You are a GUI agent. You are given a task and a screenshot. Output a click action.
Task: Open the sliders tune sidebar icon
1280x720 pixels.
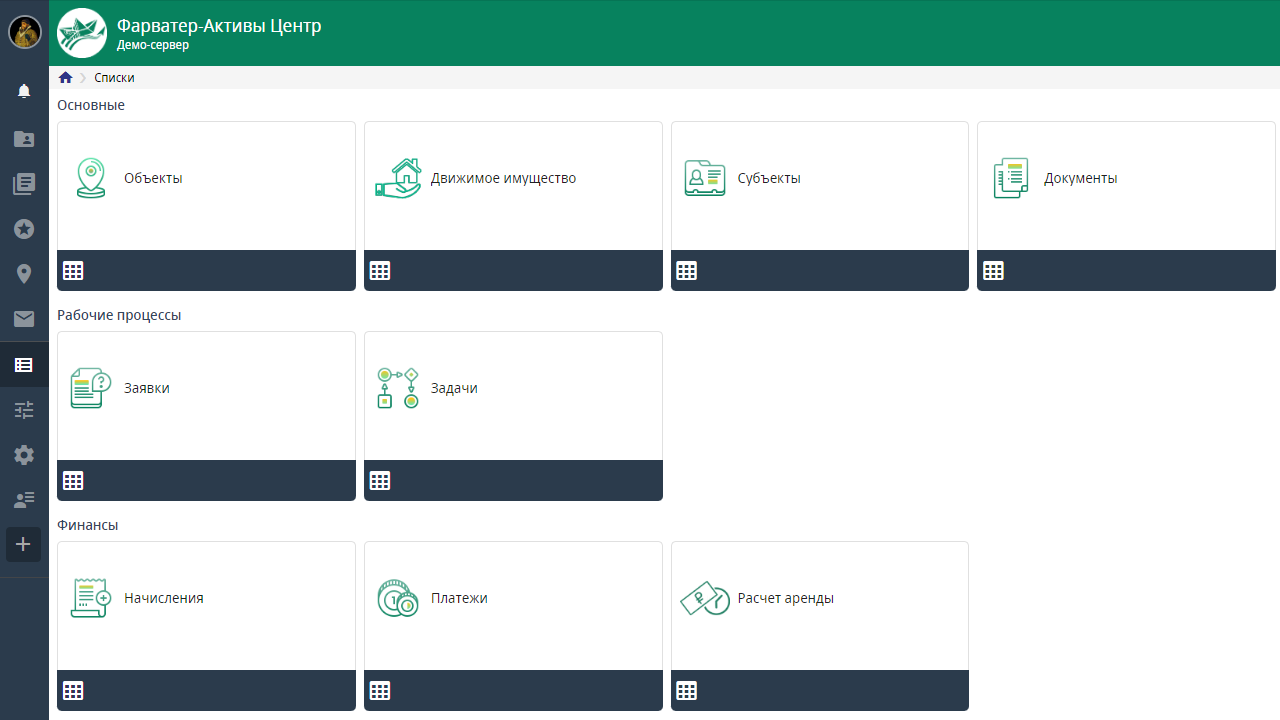click(x=24, y=410)
